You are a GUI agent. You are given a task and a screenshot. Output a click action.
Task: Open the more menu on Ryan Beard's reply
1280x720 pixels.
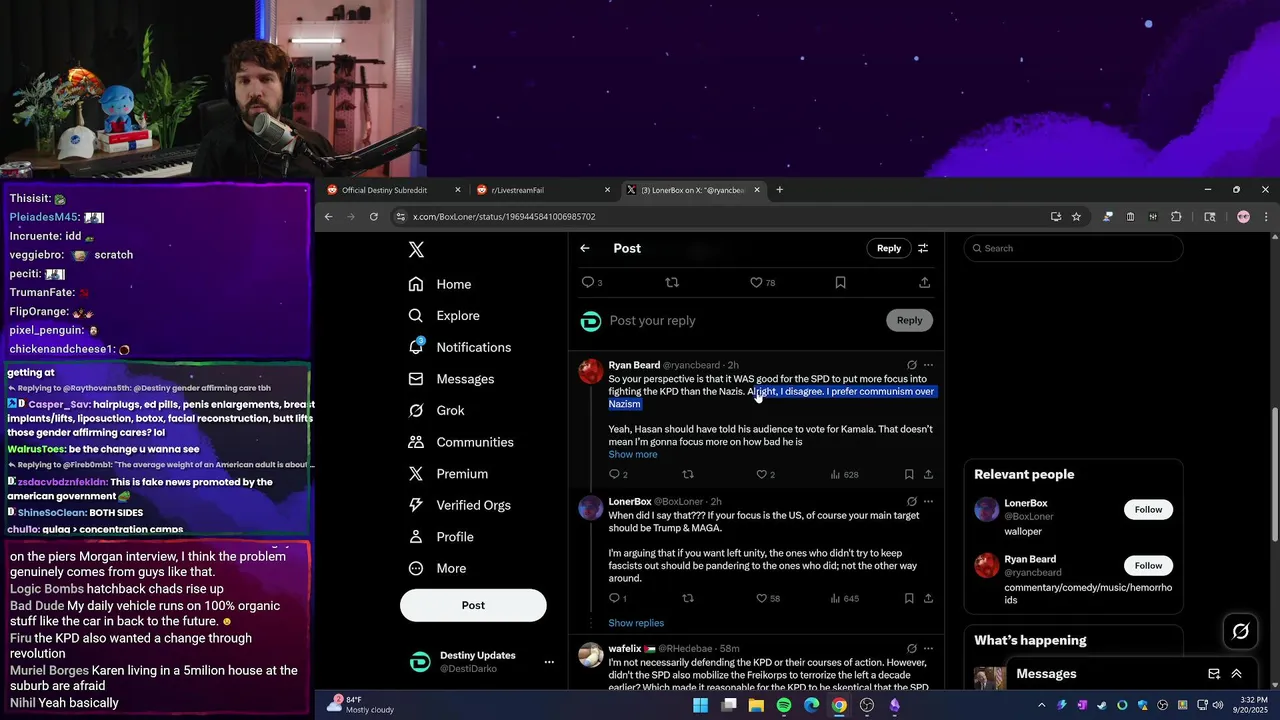(x=928, y=365)
